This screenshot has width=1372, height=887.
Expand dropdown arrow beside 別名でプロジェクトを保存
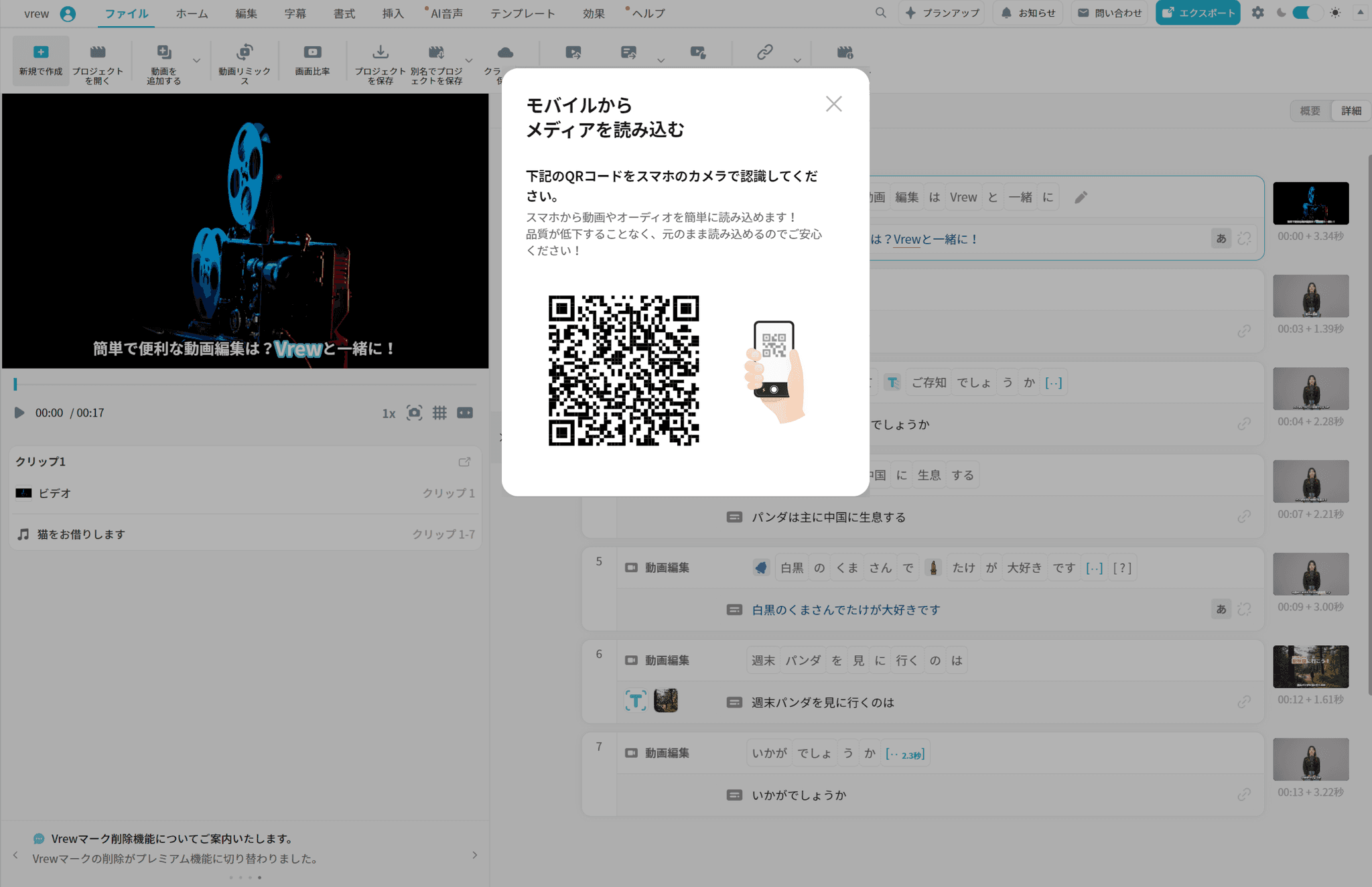coord(469,60)
